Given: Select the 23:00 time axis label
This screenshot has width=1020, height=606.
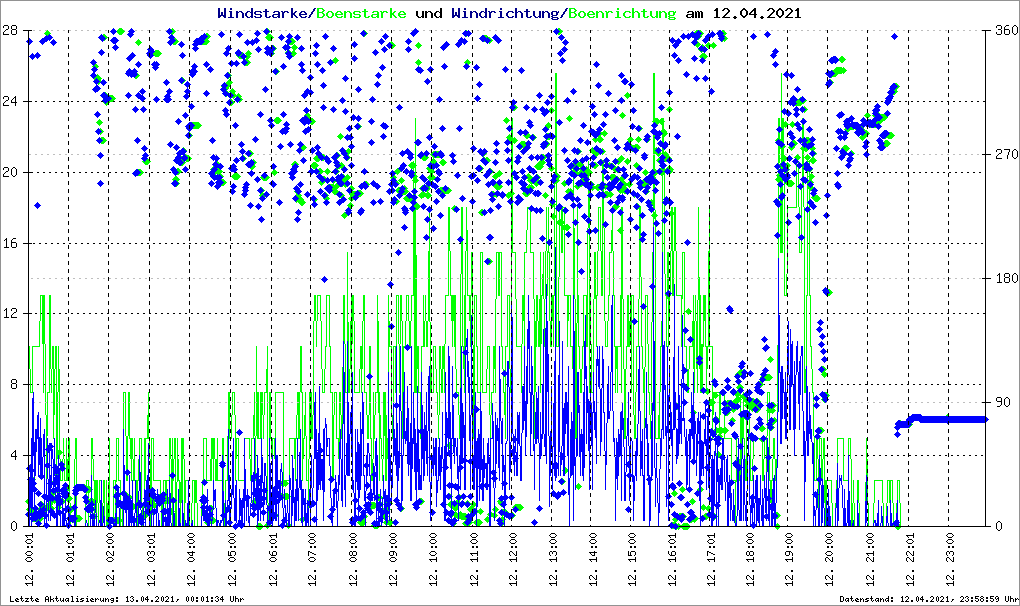Looking at the screenshot, I should 951,565.
